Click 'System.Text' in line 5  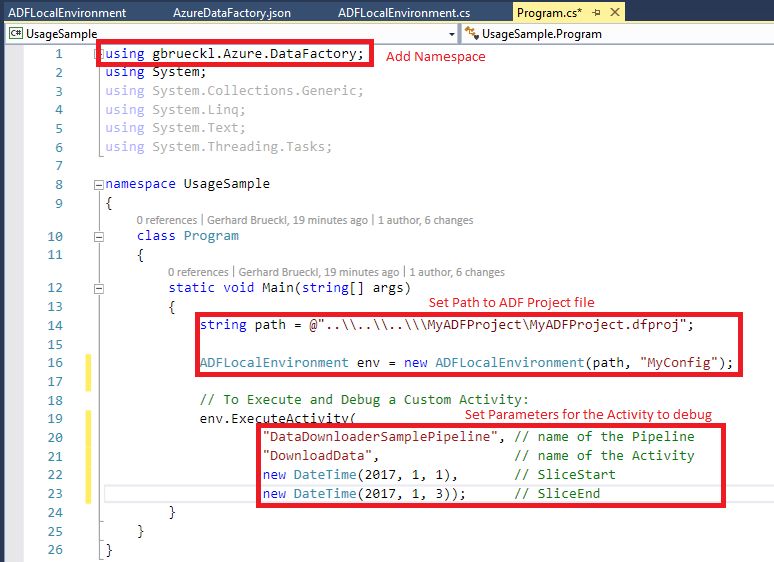(194, 128)
